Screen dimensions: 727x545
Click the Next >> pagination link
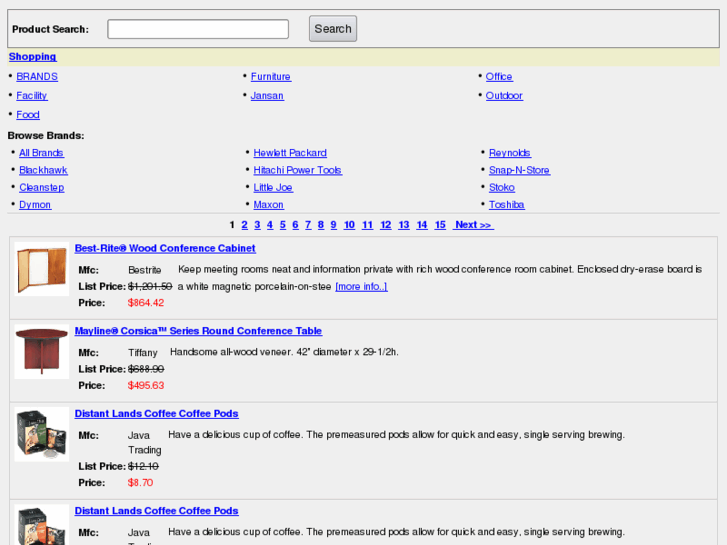pos(473,225)
